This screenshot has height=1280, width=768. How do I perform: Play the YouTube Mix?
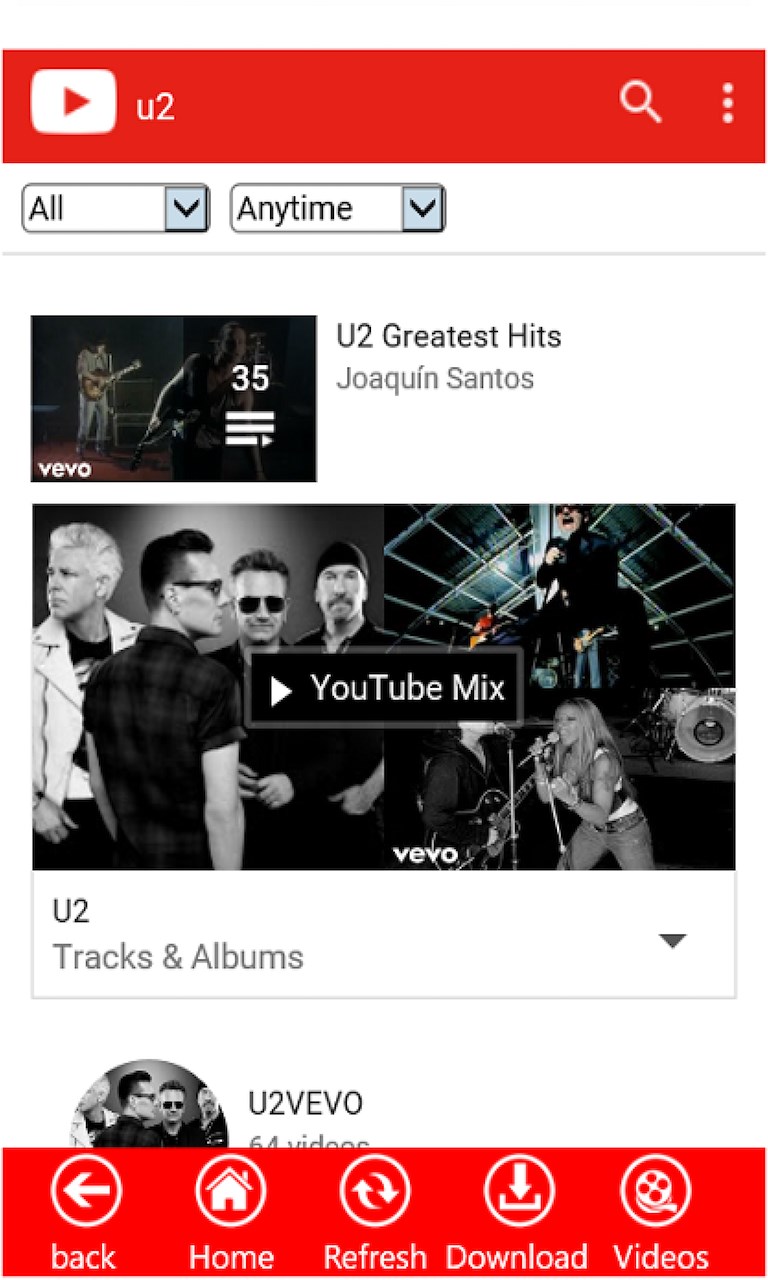385,688
